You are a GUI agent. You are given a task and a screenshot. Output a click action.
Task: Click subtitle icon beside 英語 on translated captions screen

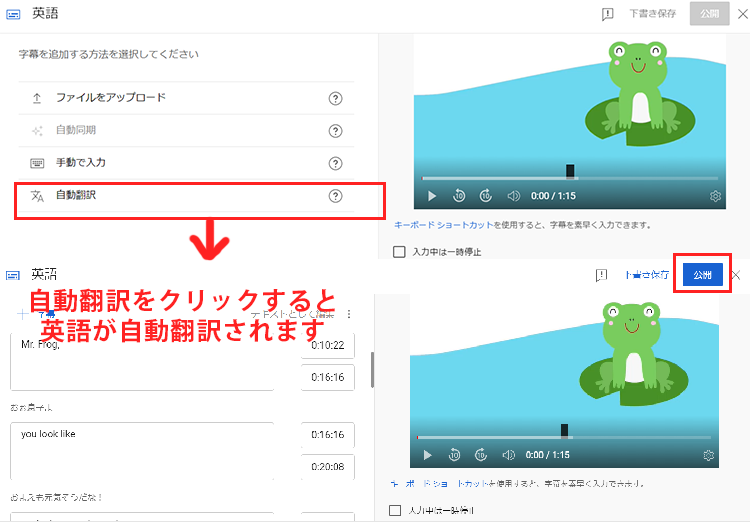click(13, 276)
